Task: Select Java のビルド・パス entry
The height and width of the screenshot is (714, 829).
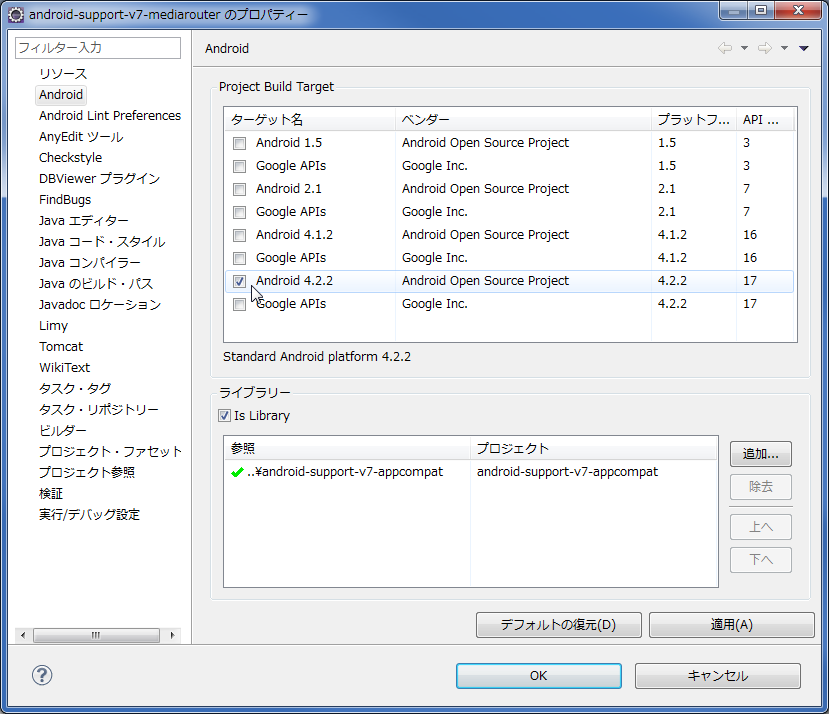Action: coord(96,283)
